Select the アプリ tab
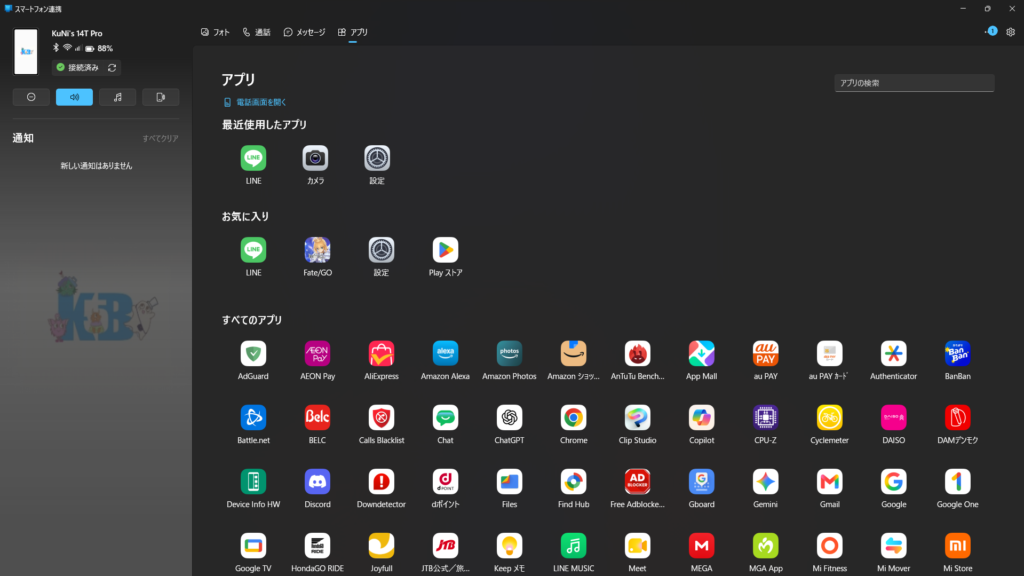Screen dimensions: 1024x576 coord(353,32)
